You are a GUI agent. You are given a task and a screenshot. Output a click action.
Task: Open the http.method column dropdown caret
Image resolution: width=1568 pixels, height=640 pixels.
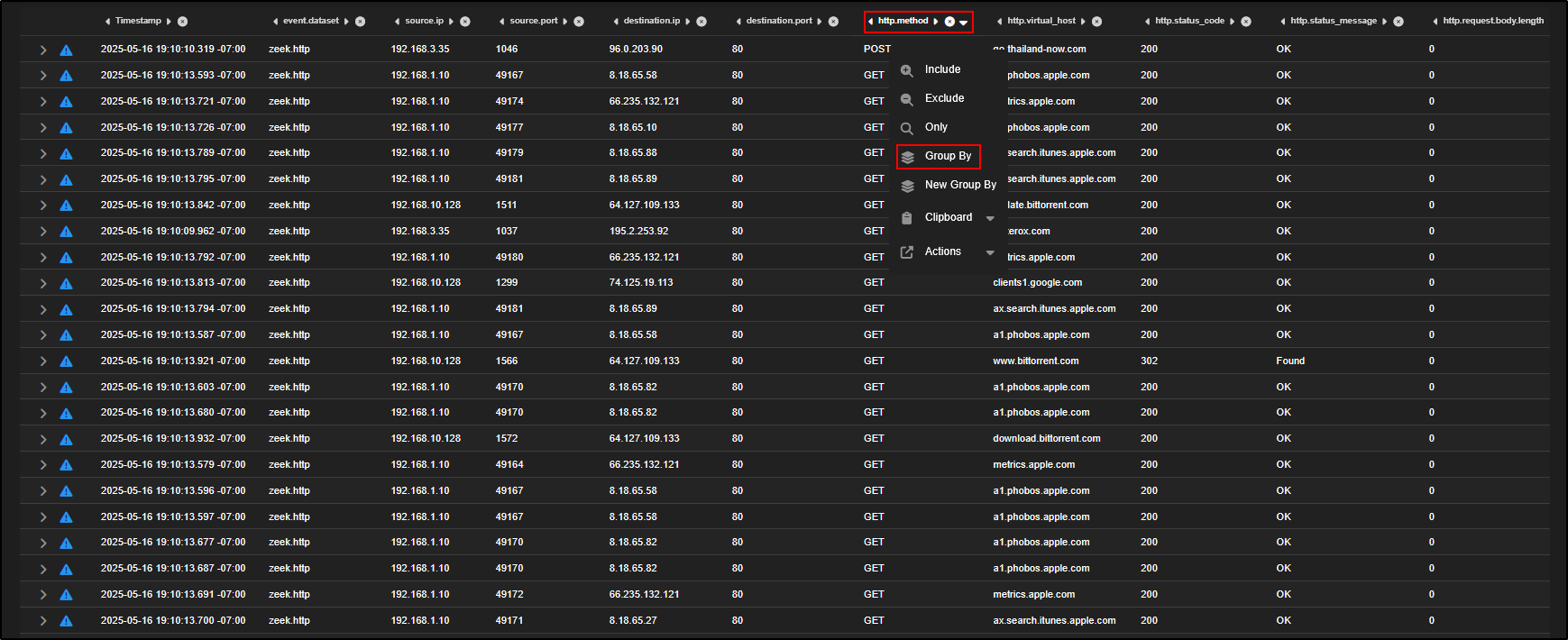coord(964,22)
